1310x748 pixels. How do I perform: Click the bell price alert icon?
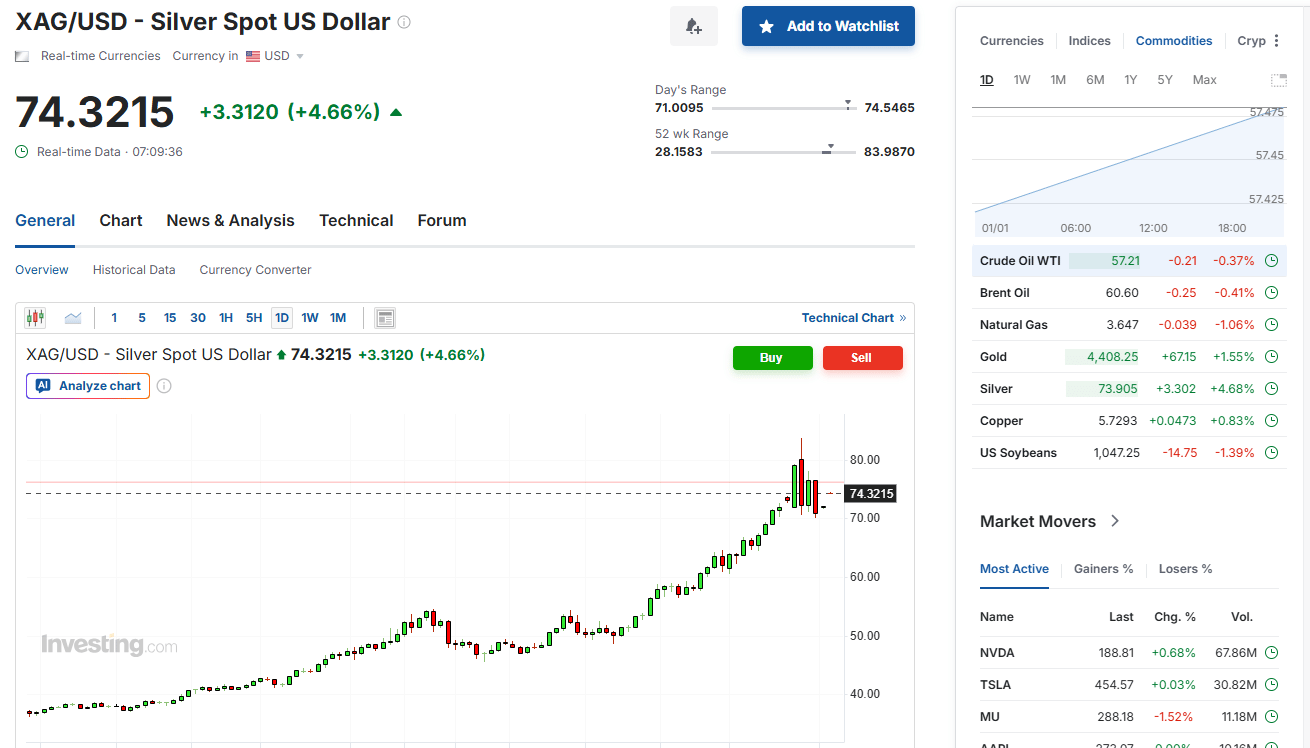pyautogui.click(x=694, y=26)
